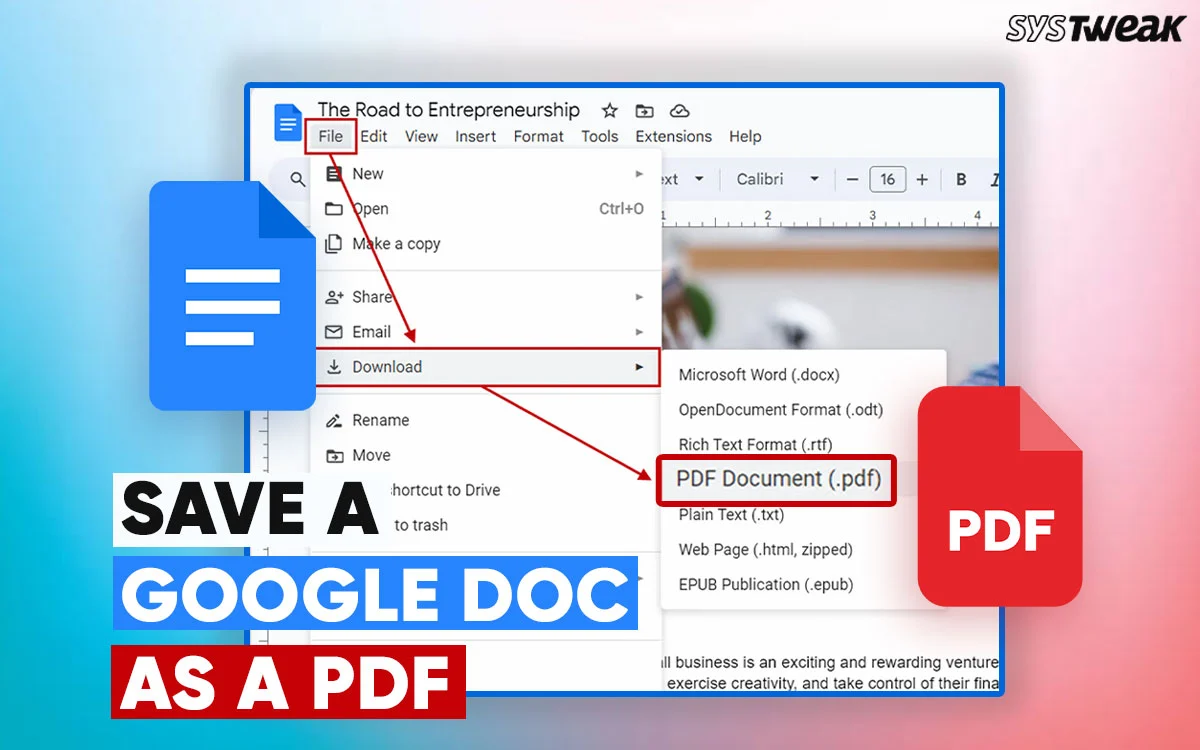Click the Google Docs home icon
Viewport: 1200px width, 750px height.
288,123
